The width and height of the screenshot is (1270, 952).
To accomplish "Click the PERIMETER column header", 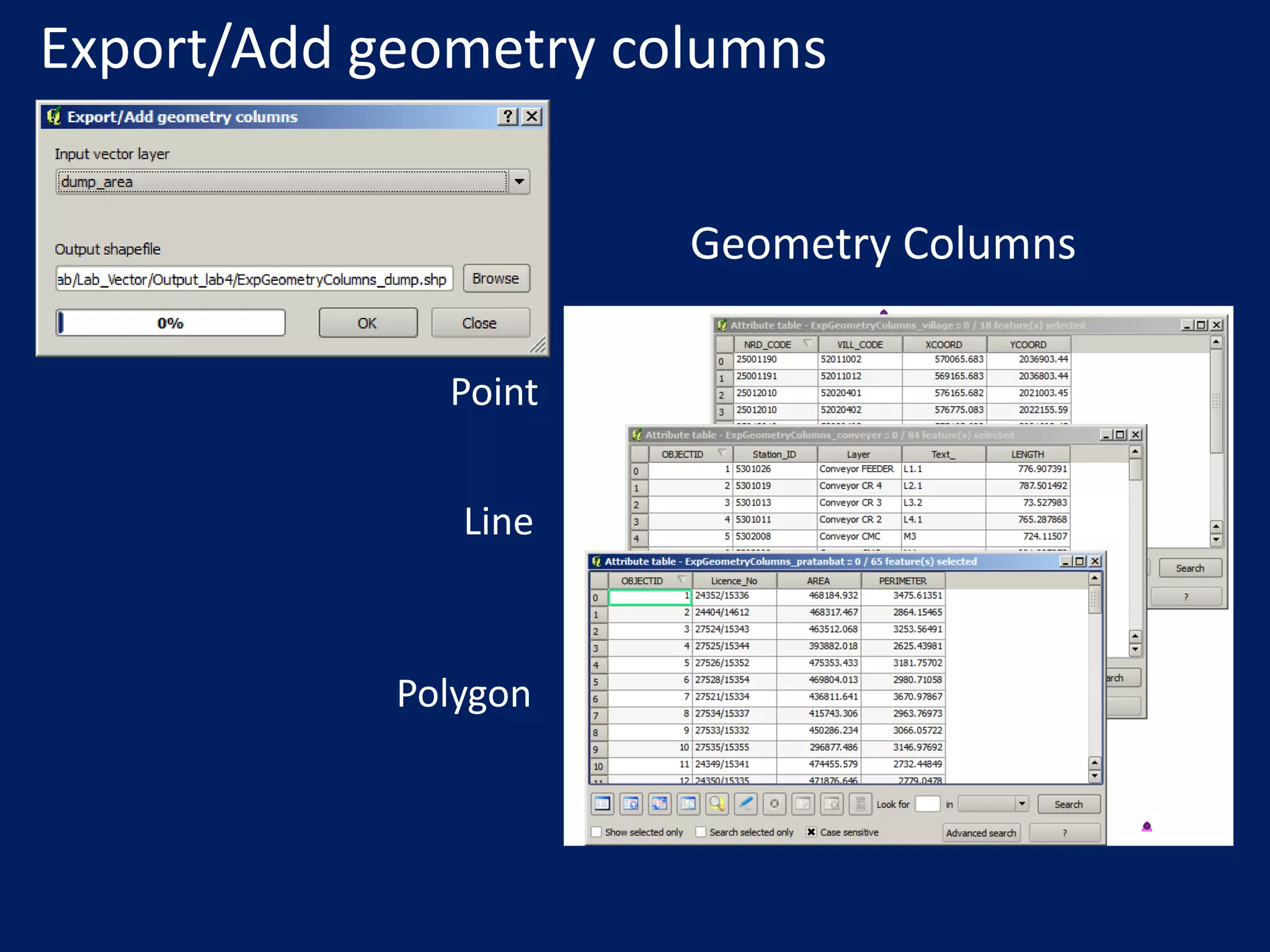I will pyautogui.click(x=903, y=581).
